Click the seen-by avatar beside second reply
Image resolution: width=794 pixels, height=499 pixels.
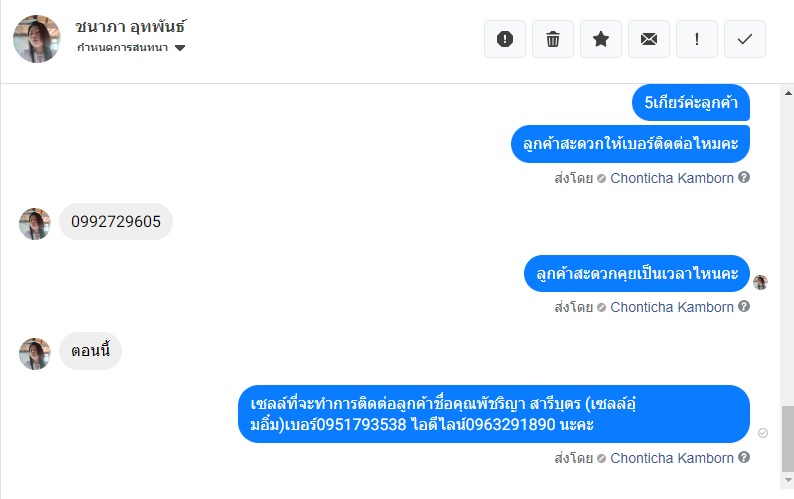tap(760, 282)
